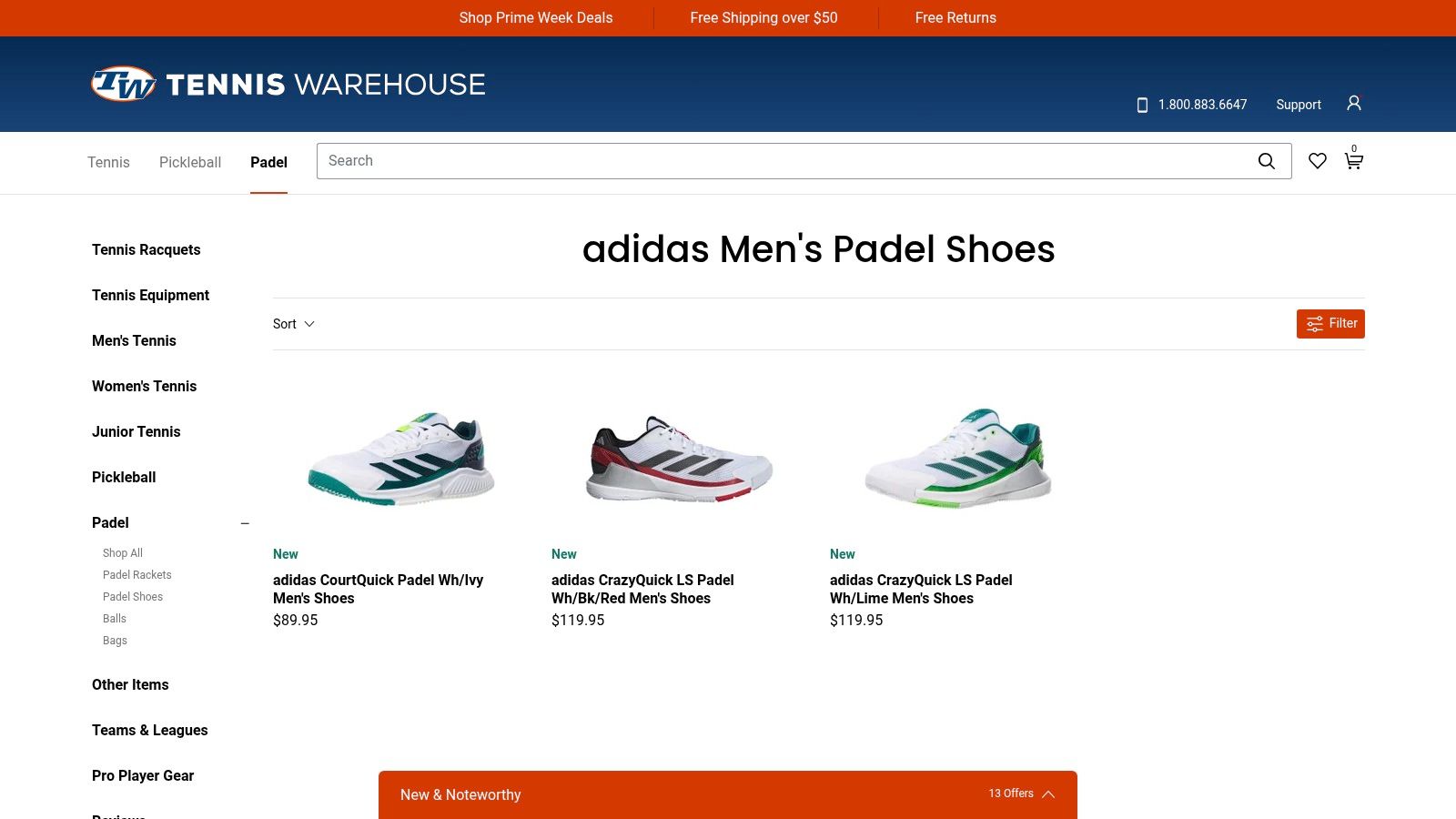Screen dimensions: 1456x819
Task: Collapse Padel section with minus icon
Action: 245,523
